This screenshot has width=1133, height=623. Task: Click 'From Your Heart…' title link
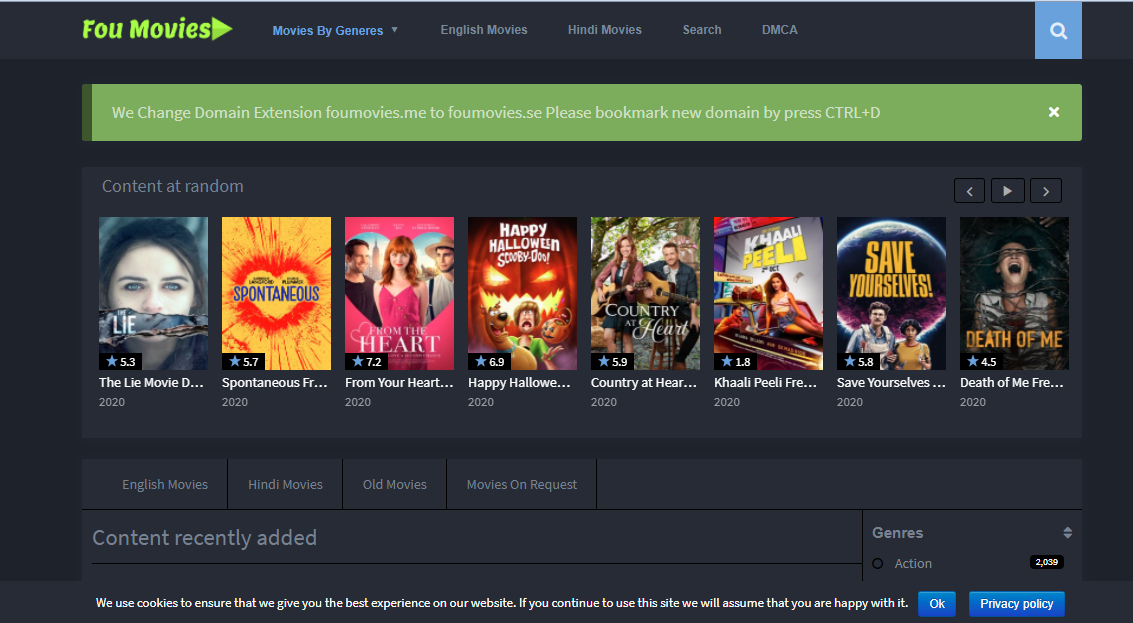tap(399, 383)
